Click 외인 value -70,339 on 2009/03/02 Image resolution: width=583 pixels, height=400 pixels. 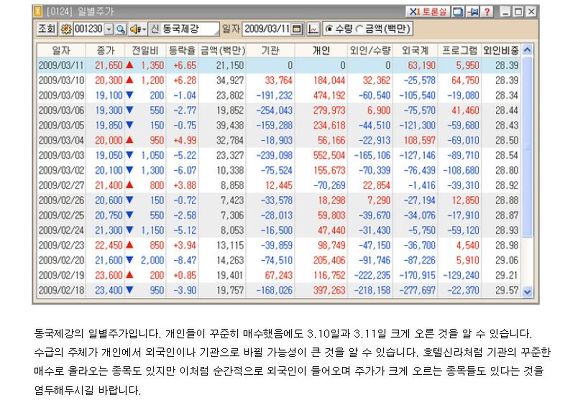[374, 170]
